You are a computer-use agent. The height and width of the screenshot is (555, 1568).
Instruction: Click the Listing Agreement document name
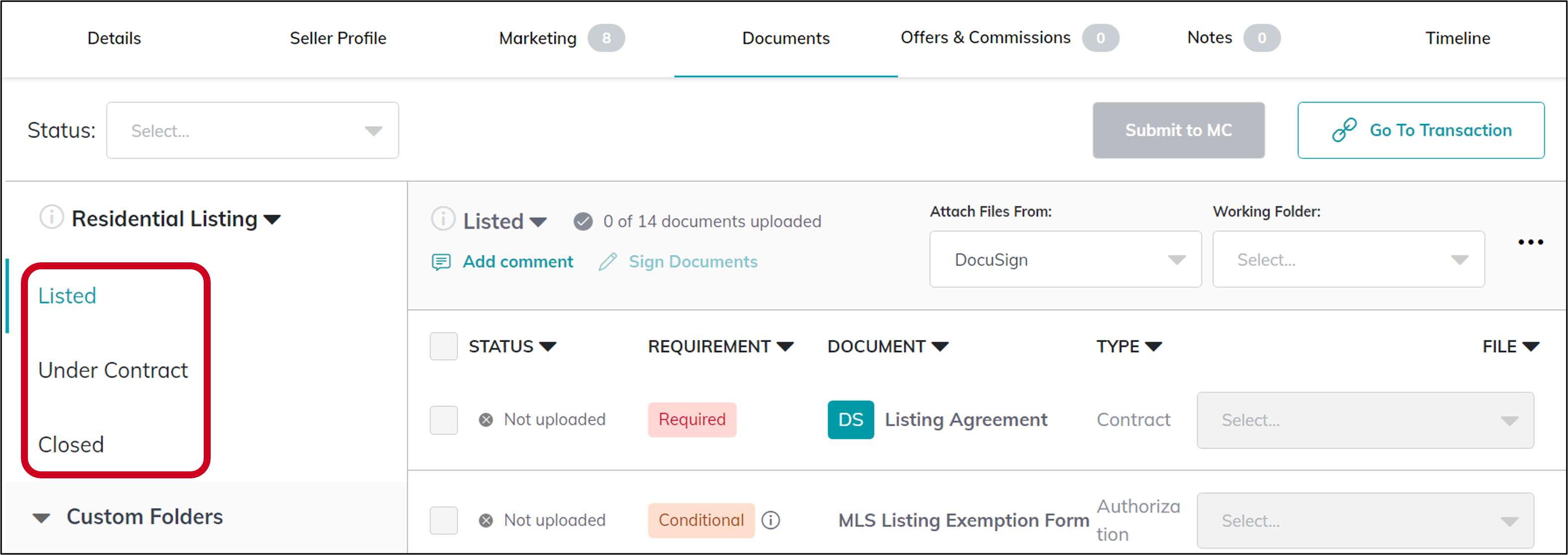point(966,420)
